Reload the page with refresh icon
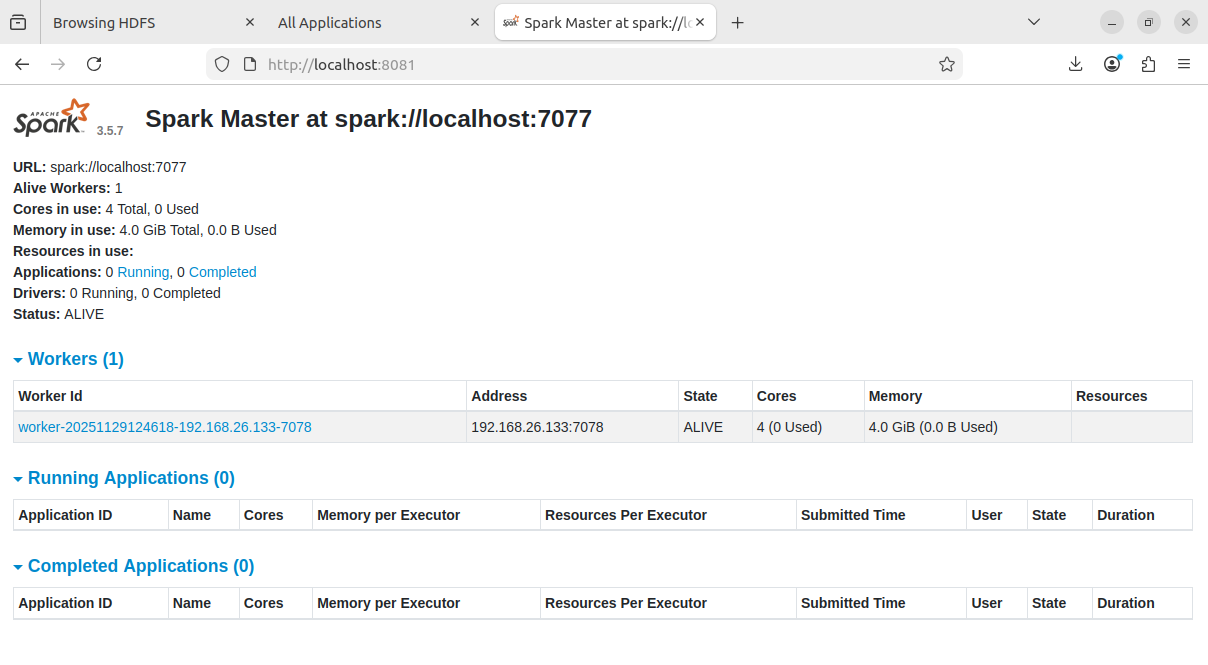Screen dimensions: 1208x665 94,64
